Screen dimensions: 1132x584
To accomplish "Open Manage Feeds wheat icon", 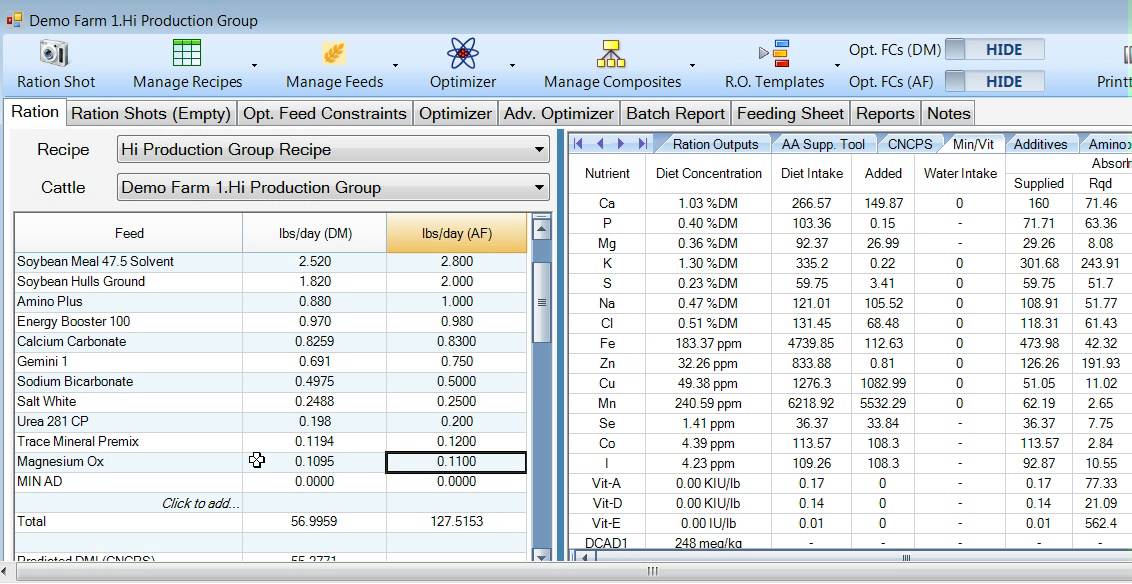I will coord(334,53).
